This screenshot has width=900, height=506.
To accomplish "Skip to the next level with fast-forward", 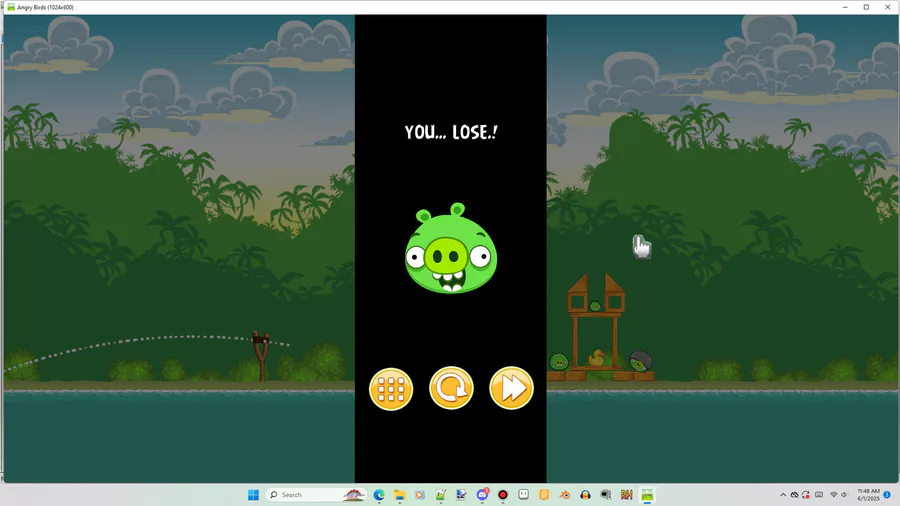I will (511, 388).
